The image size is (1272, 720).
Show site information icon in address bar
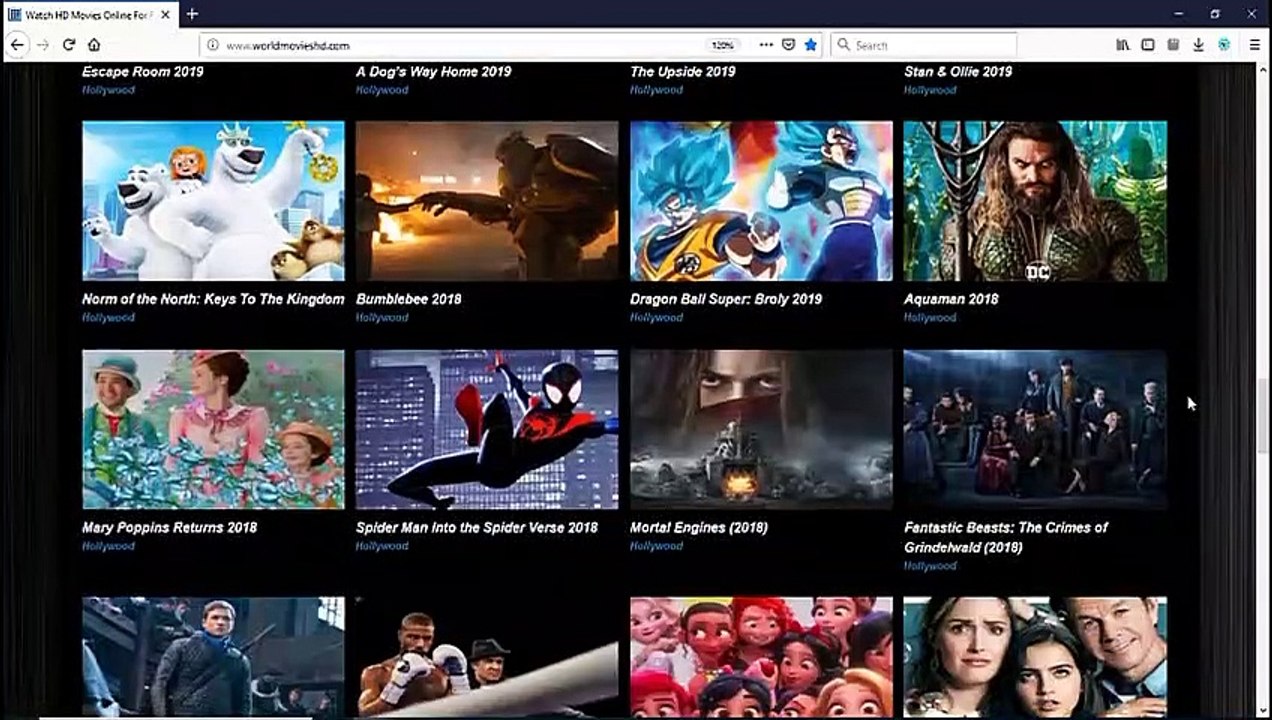coord(212,45)
